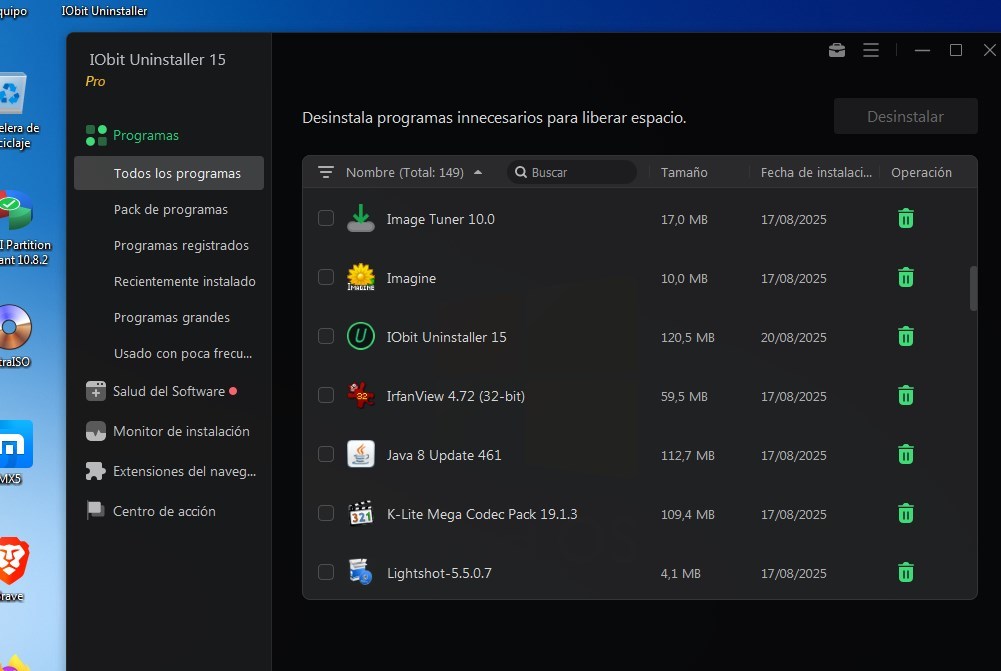1001x671 pixels.
Task: Check the Lightshot-5.5.0.7 checkbox
Action: pos(326,572)
